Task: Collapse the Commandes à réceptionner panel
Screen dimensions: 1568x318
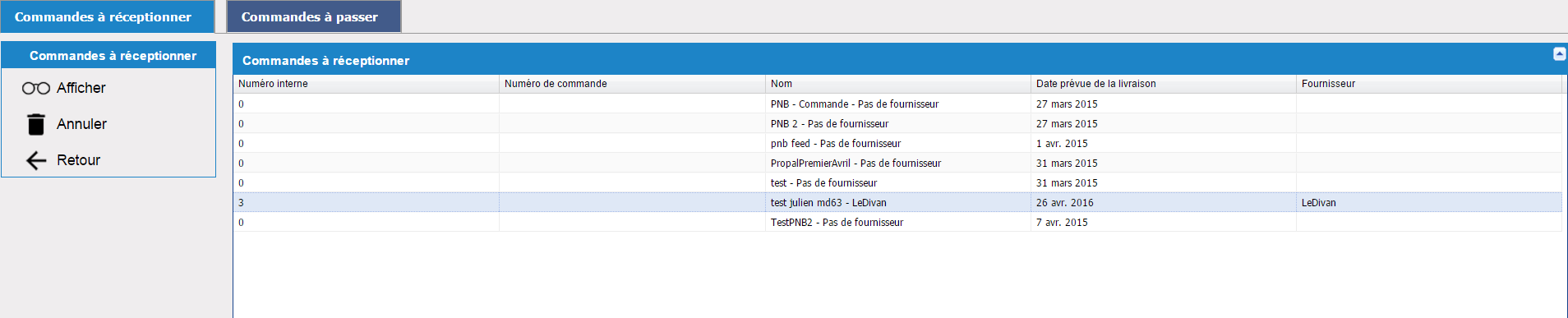Action: [1559, 54]
